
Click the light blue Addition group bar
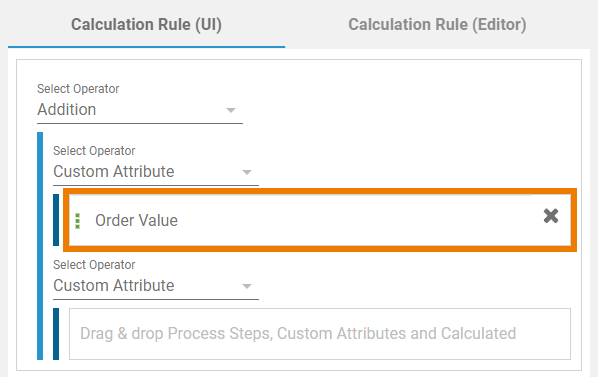click(x=40, y=246)
